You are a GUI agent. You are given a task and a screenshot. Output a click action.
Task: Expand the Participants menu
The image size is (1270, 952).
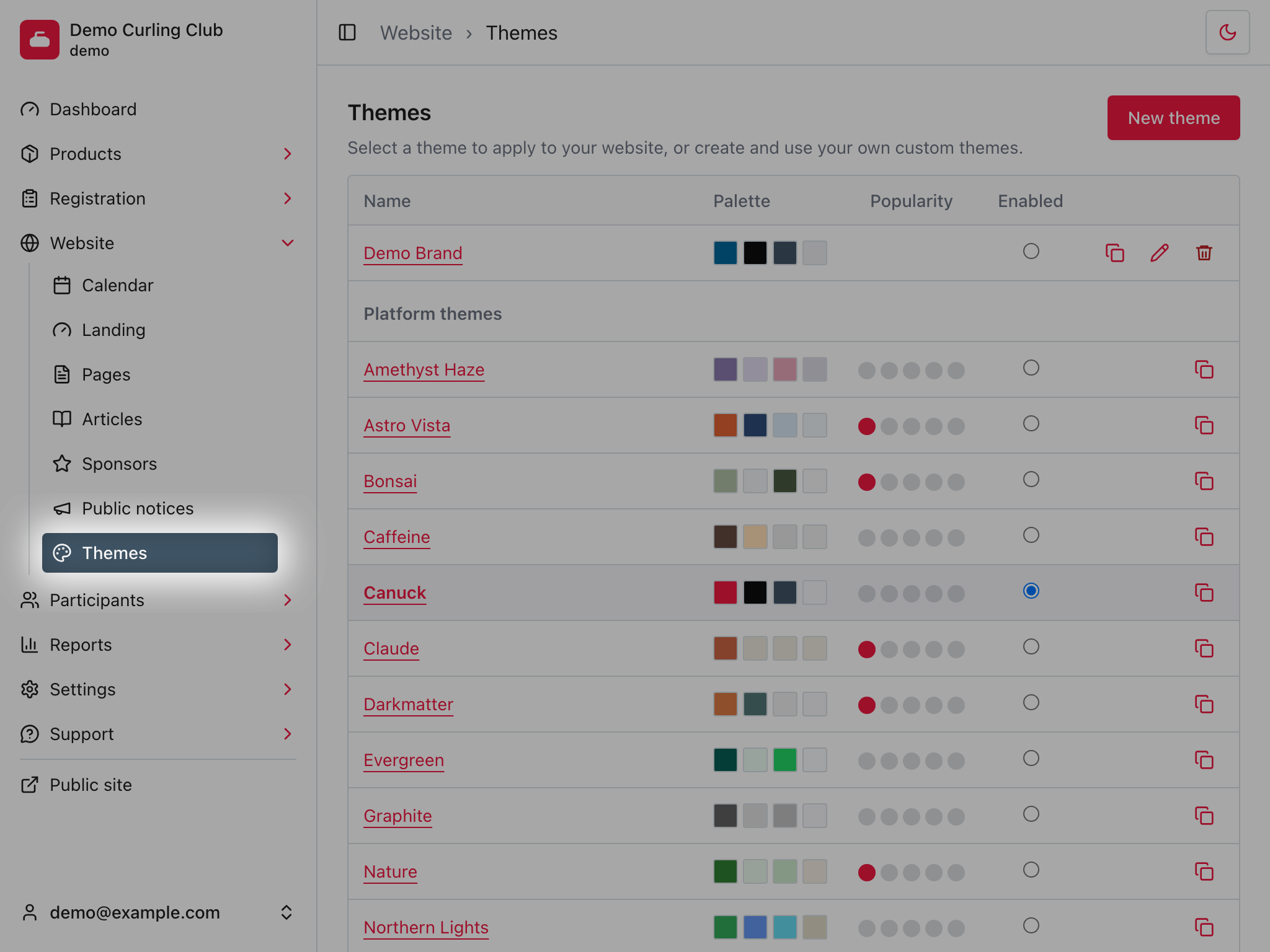tap(158, 600)
